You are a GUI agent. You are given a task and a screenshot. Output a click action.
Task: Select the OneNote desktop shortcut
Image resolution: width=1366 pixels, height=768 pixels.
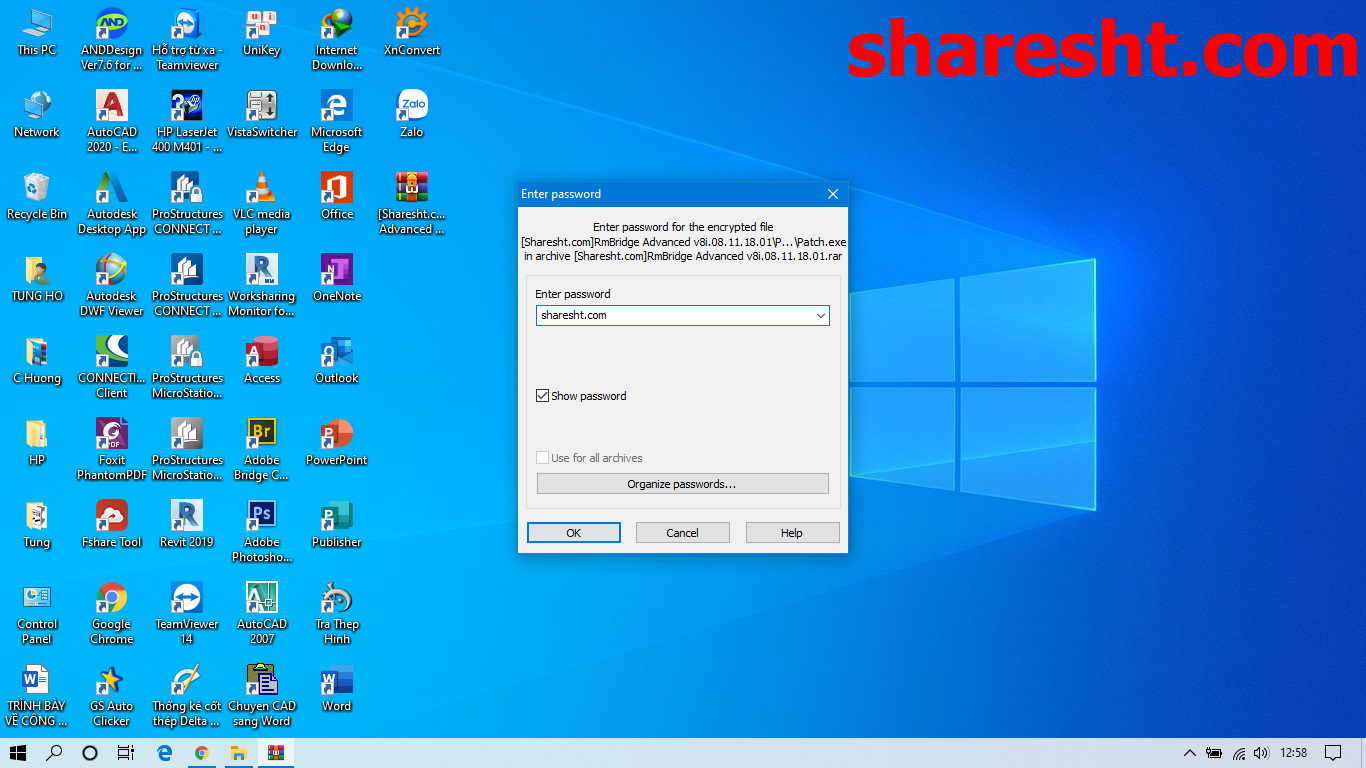[x=337, y=278]
